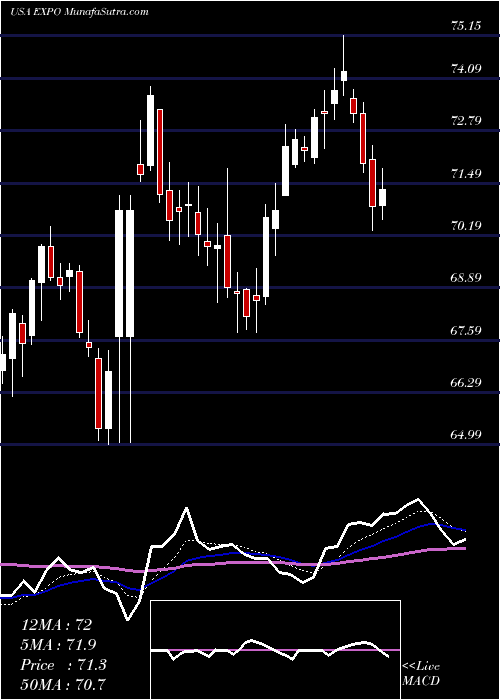Viewport: 500px width, 700px height.
Task: Click the 'USA EXPO MunafaSutra.com' title text
Action: coord(79,12)
